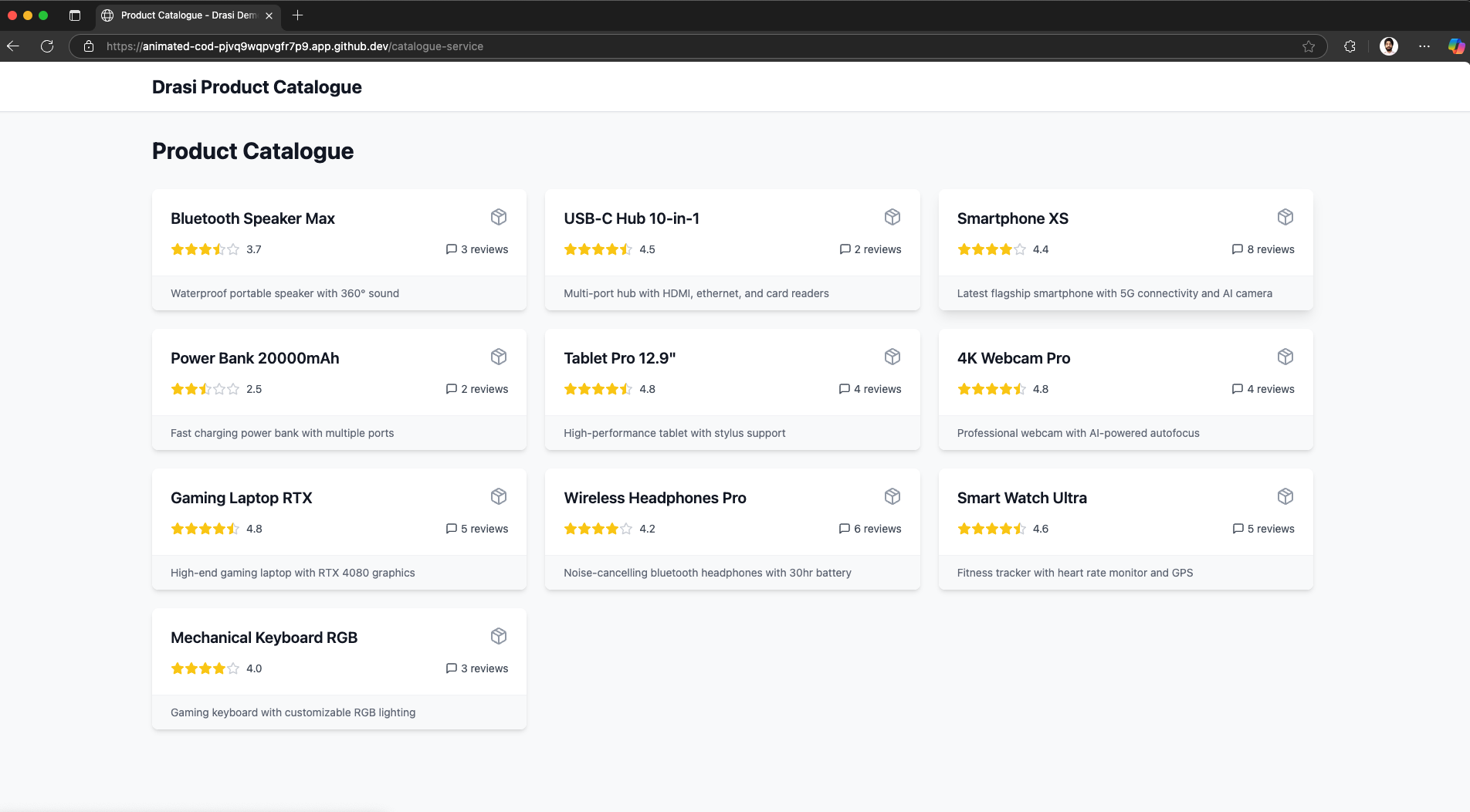Toggle the bookmark star for this page
Viewport: 1470px width, 812px height.
1308,46
